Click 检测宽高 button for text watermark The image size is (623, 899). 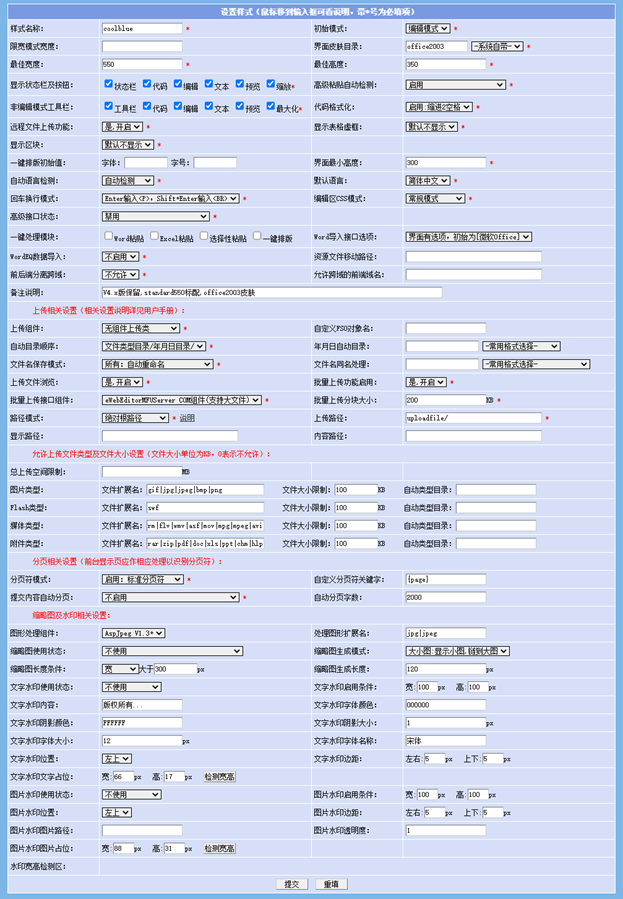click(x=220, y=776)
